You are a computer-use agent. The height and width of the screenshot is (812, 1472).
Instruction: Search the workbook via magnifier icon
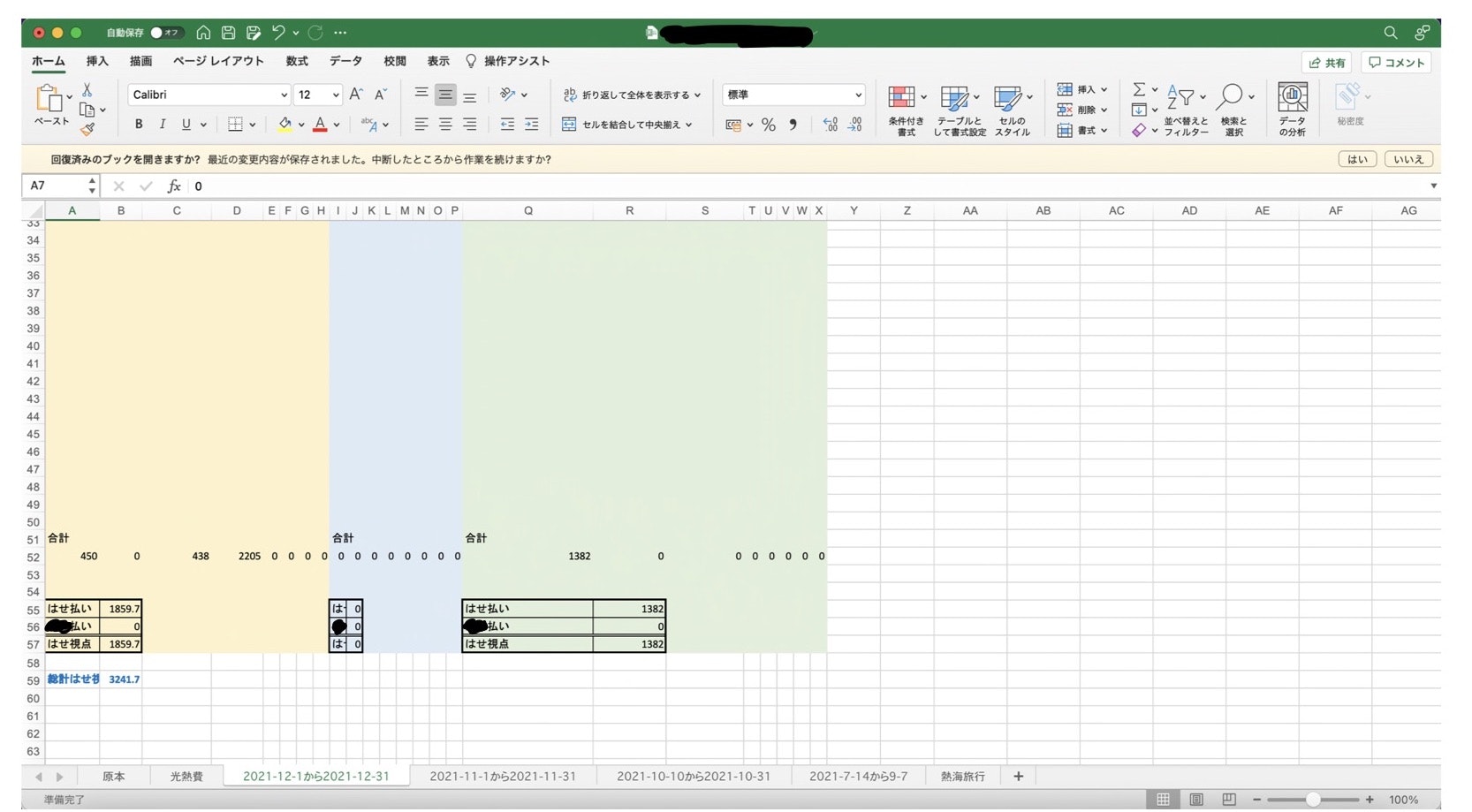pyautogui.click(x=1390, y=33)
